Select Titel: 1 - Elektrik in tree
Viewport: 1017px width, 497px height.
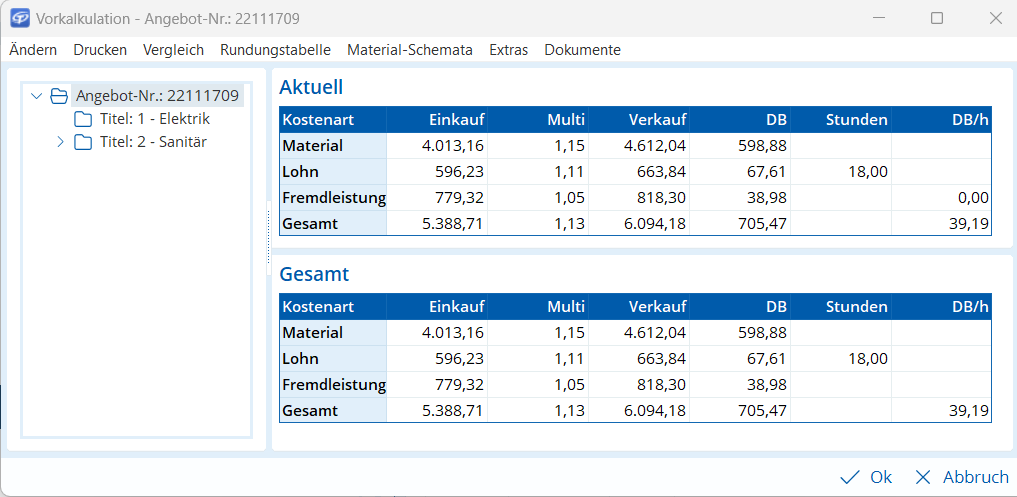154,119
